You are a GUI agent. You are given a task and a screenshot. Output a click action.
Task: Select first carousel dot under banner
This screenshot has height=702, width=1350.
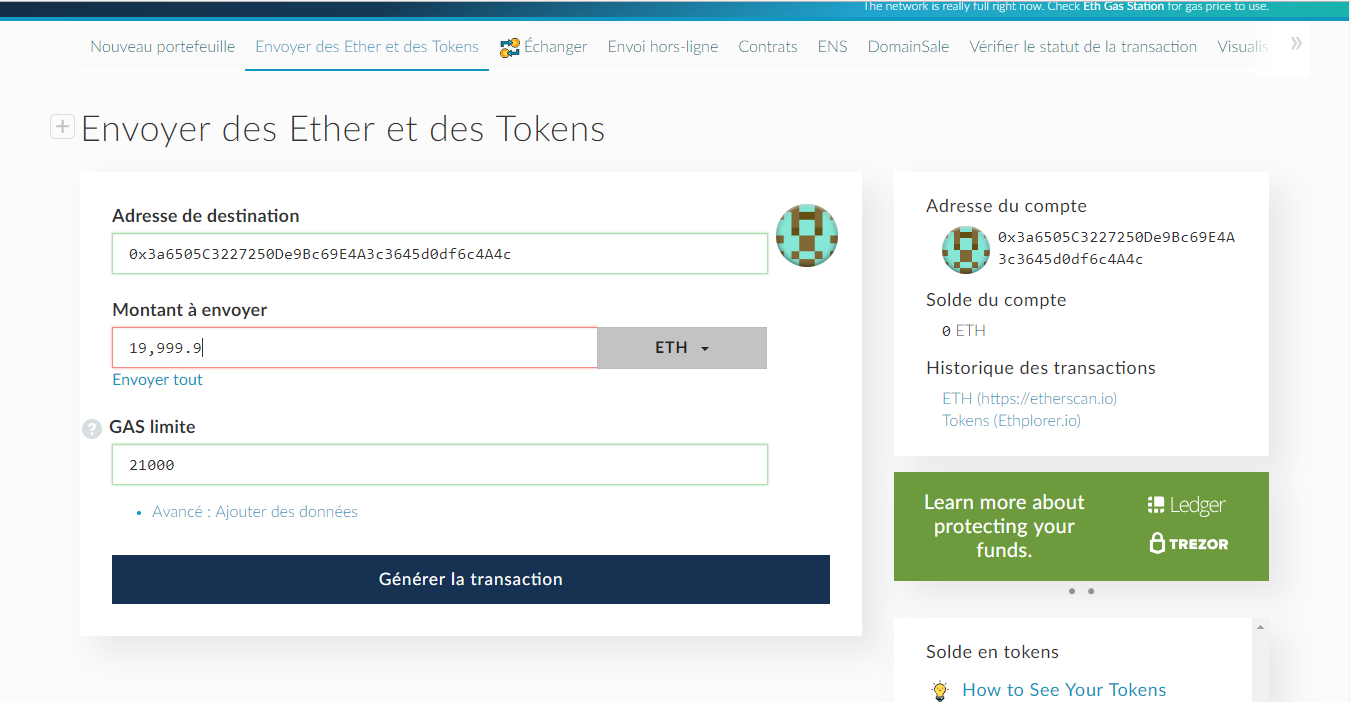[x=1072, y=591]
